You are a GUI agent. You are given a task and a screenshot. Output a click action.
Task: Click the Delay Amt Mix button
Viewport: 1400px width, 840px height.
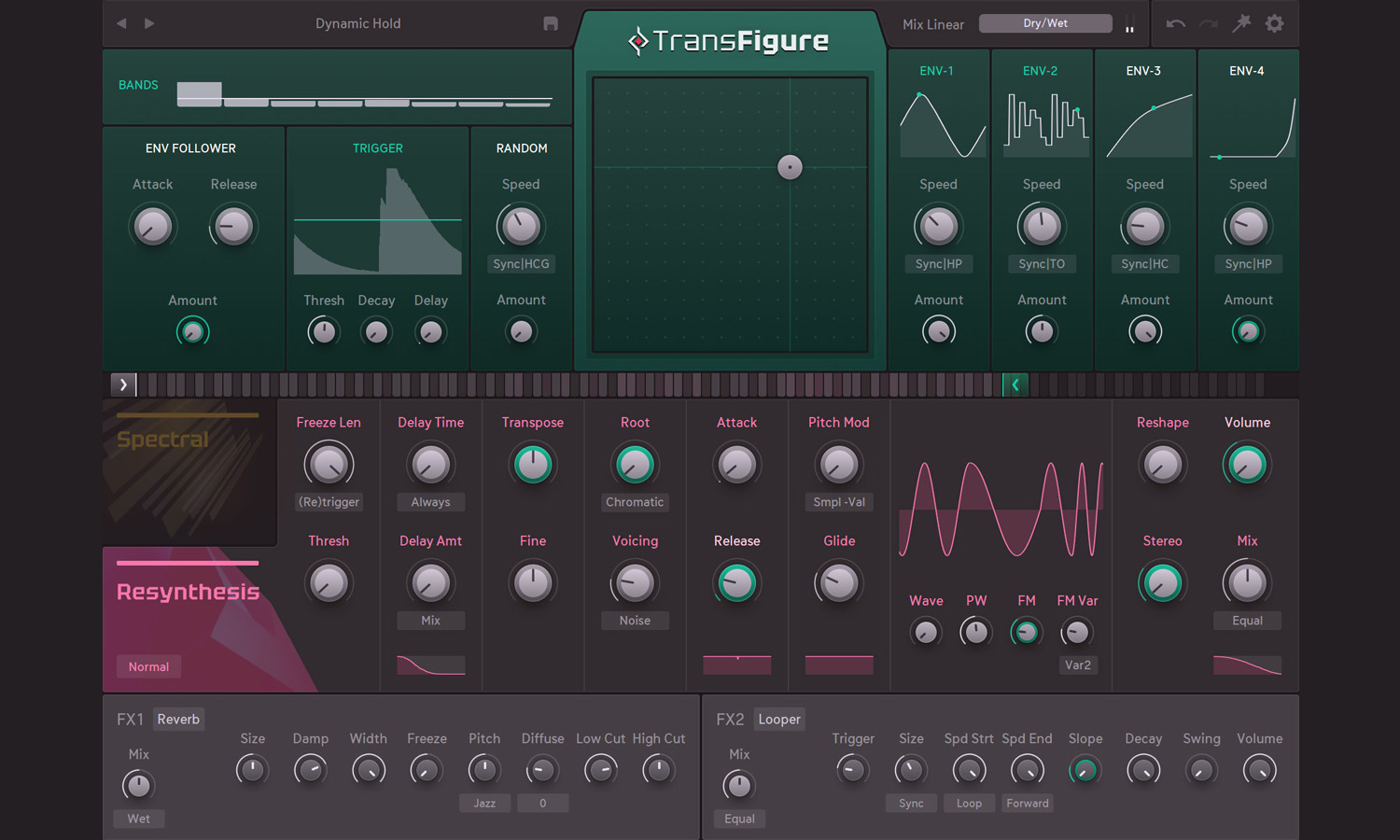tap(430, 621)
